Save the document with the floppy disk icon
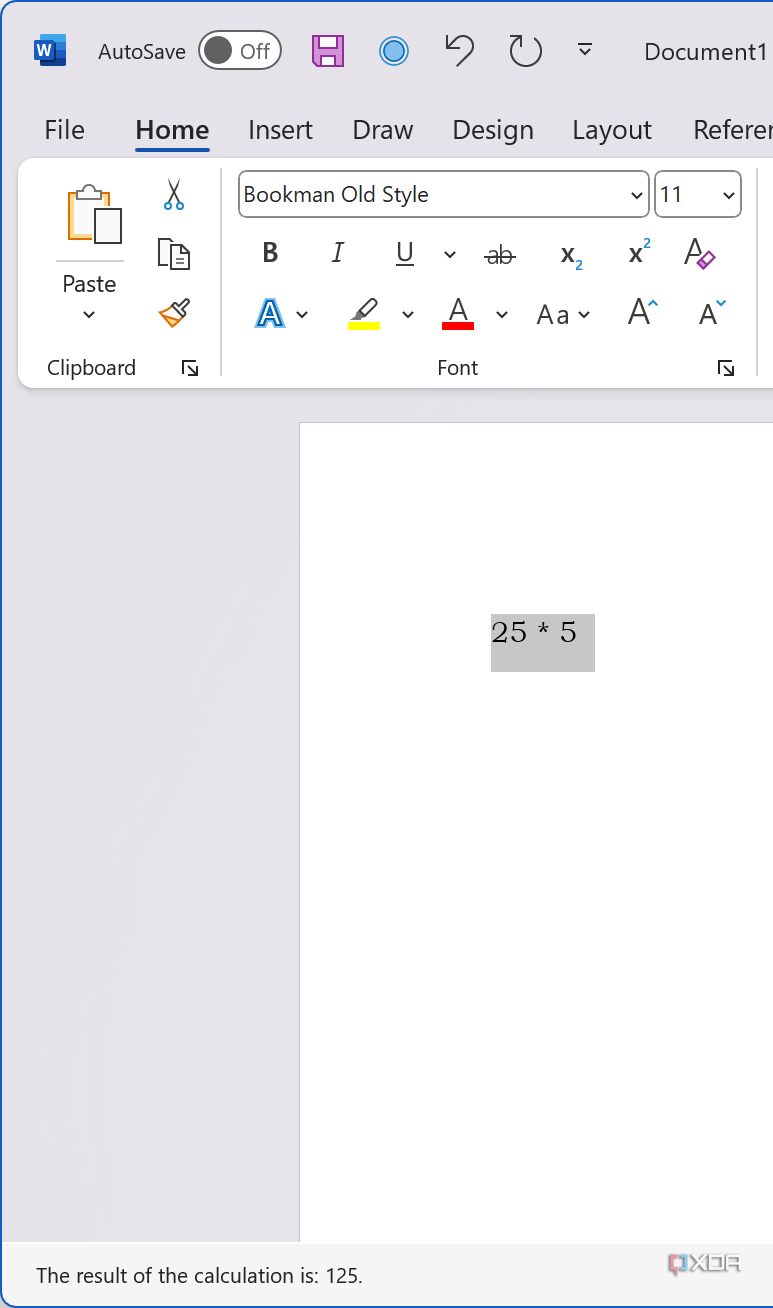The width and height of the screenshot is (773, 1308). click(x=328, y=51)
